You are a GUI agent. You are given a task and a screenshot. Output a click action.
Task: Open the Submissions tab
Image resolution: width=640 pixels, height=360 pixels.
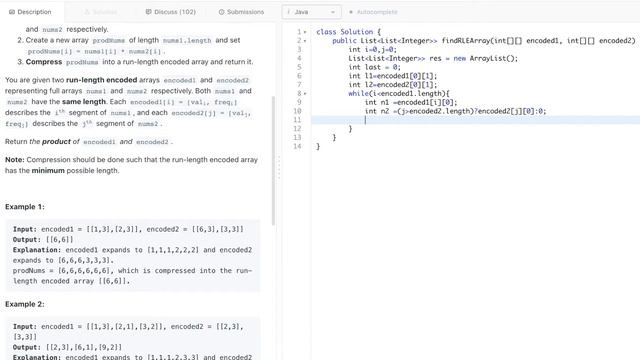(x=241, y=12)
